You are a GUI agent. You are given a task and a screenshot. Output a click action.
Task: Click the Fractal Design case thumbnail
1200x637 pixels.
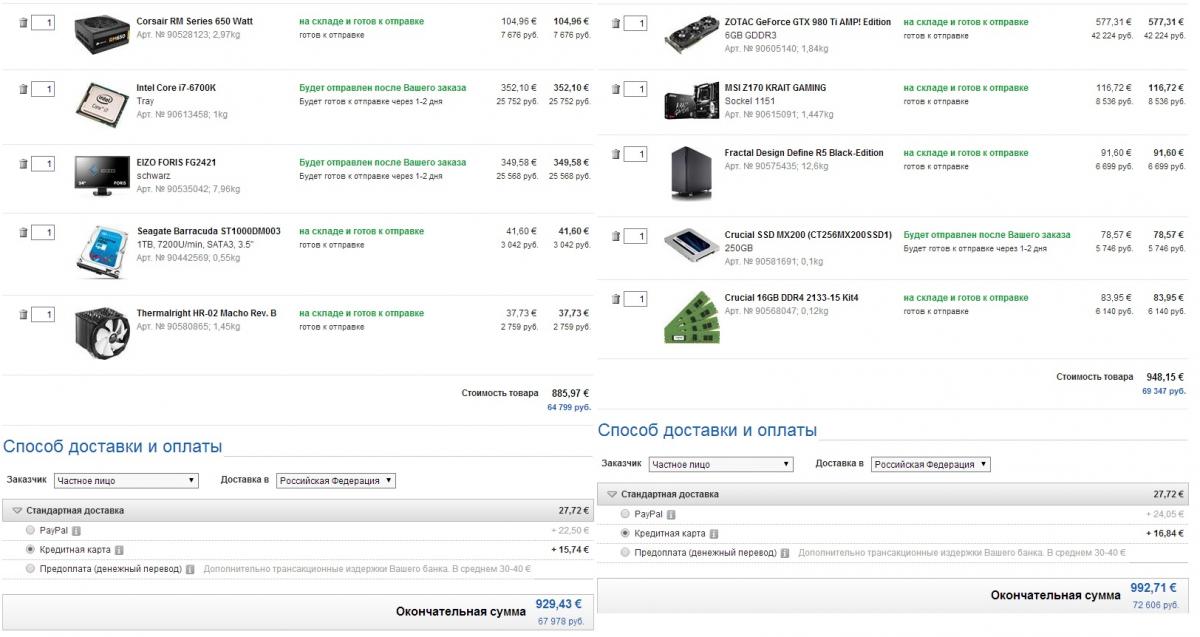click(692, 173)
